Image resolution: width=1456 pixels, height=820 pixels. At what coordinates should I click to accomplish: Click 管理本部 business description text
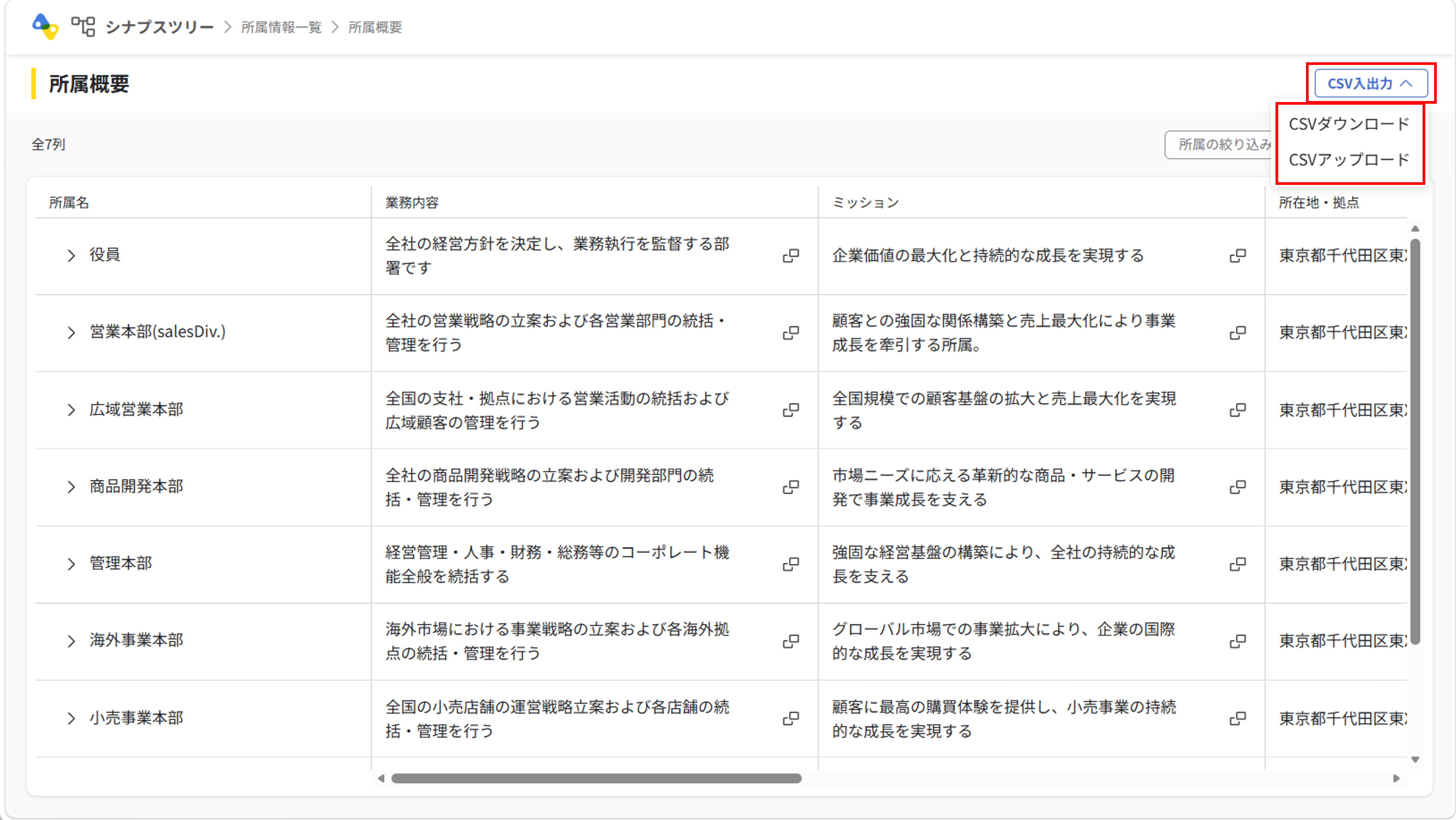(x=557, y=564)
